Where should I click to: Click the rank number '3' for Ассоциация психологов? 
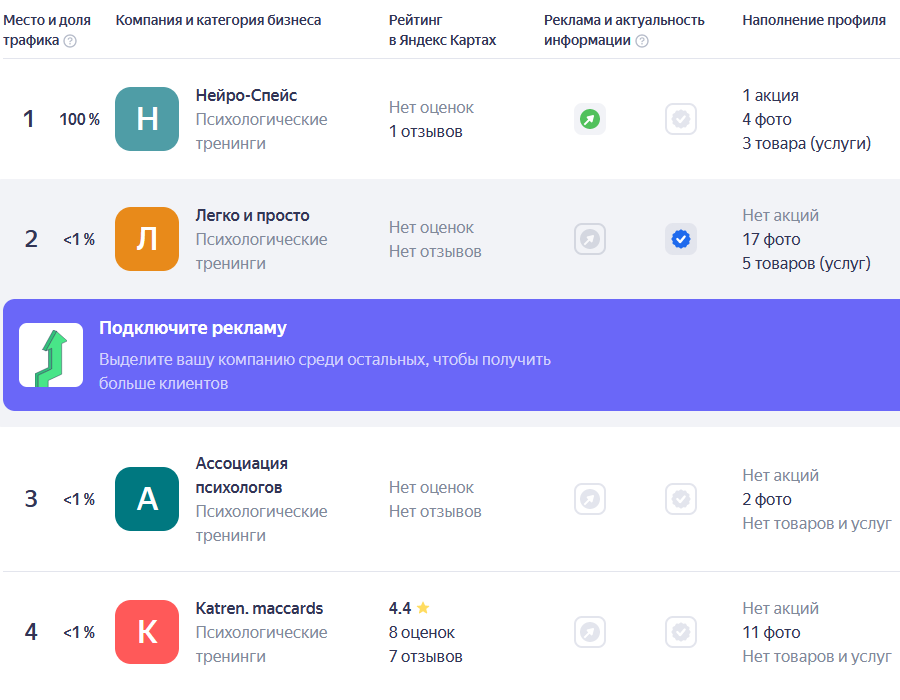point(31,499)
